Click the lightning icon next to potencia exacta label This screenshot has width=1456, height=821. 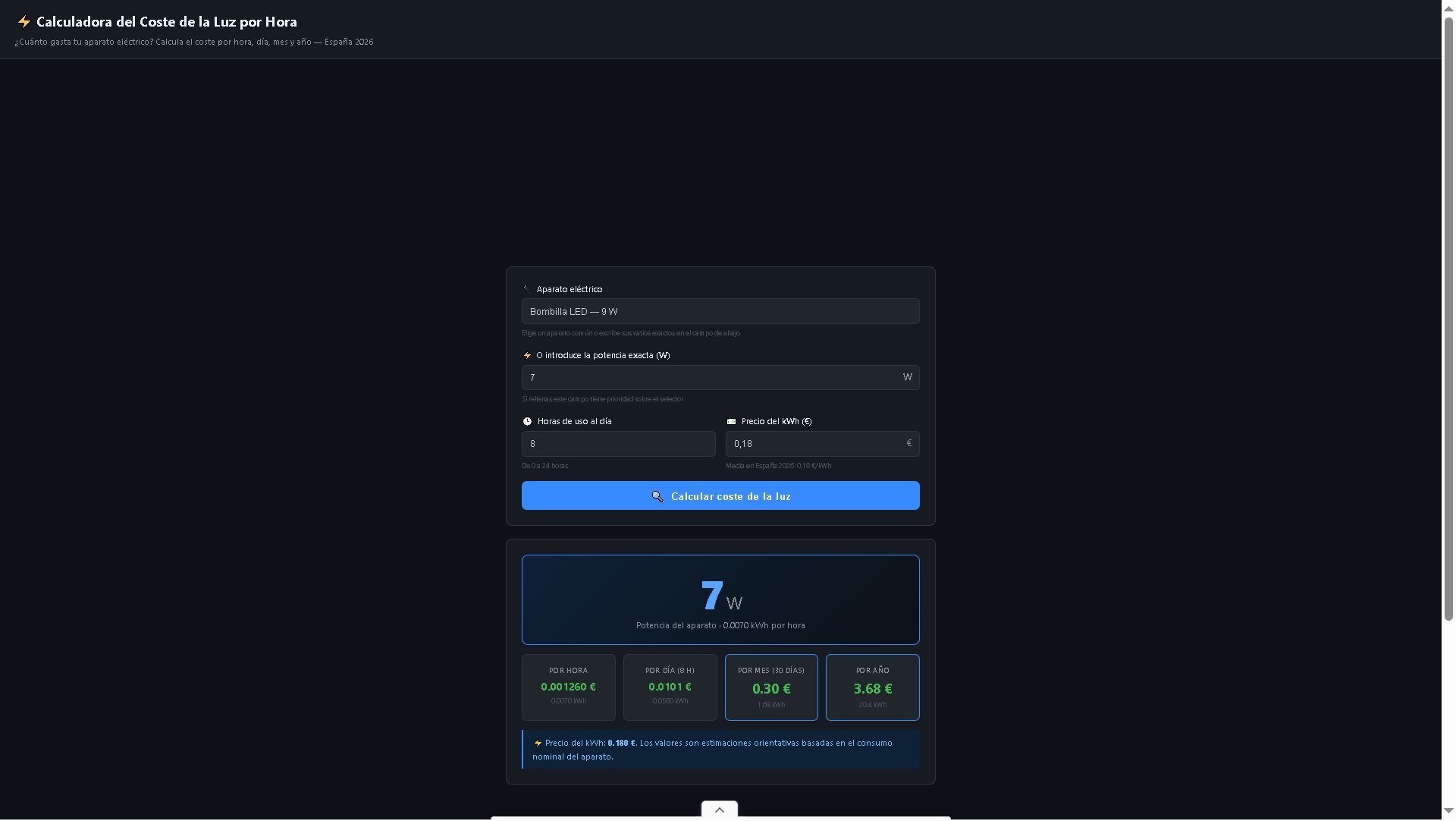click(527, 355)
